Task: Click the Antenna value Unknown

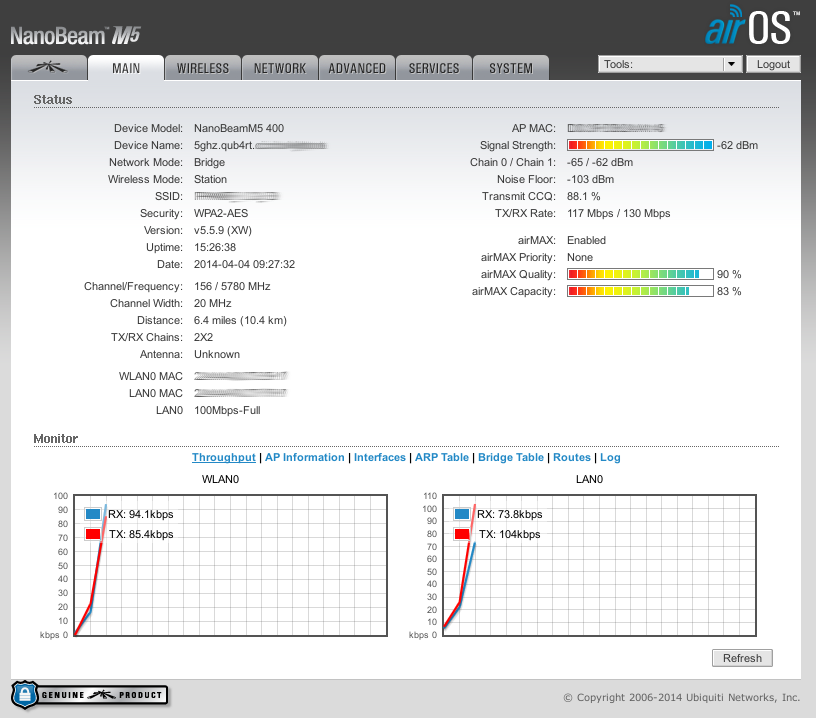Action: click(x=216, y=354)
